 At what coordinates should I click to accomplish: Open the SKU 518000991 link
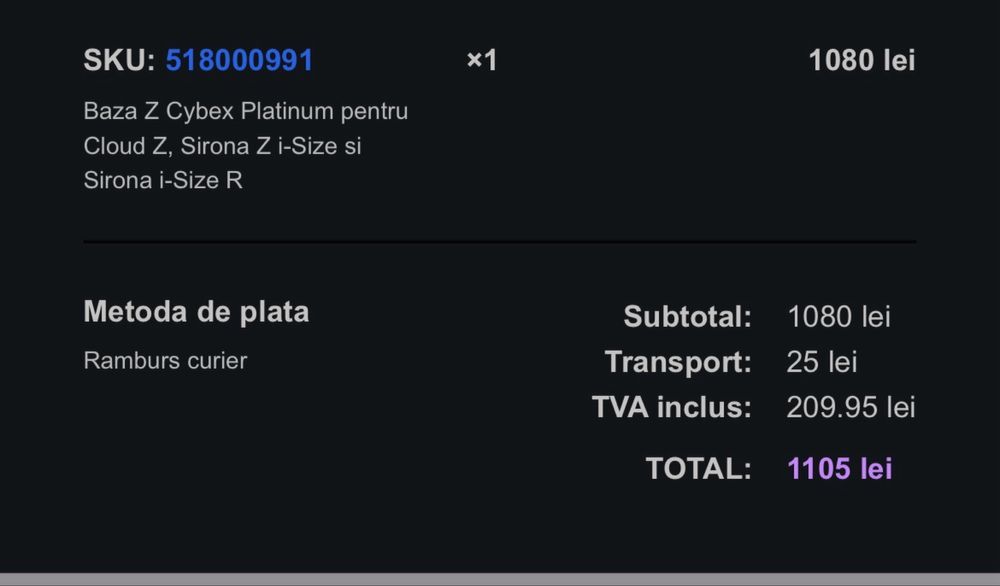point(239,60)
